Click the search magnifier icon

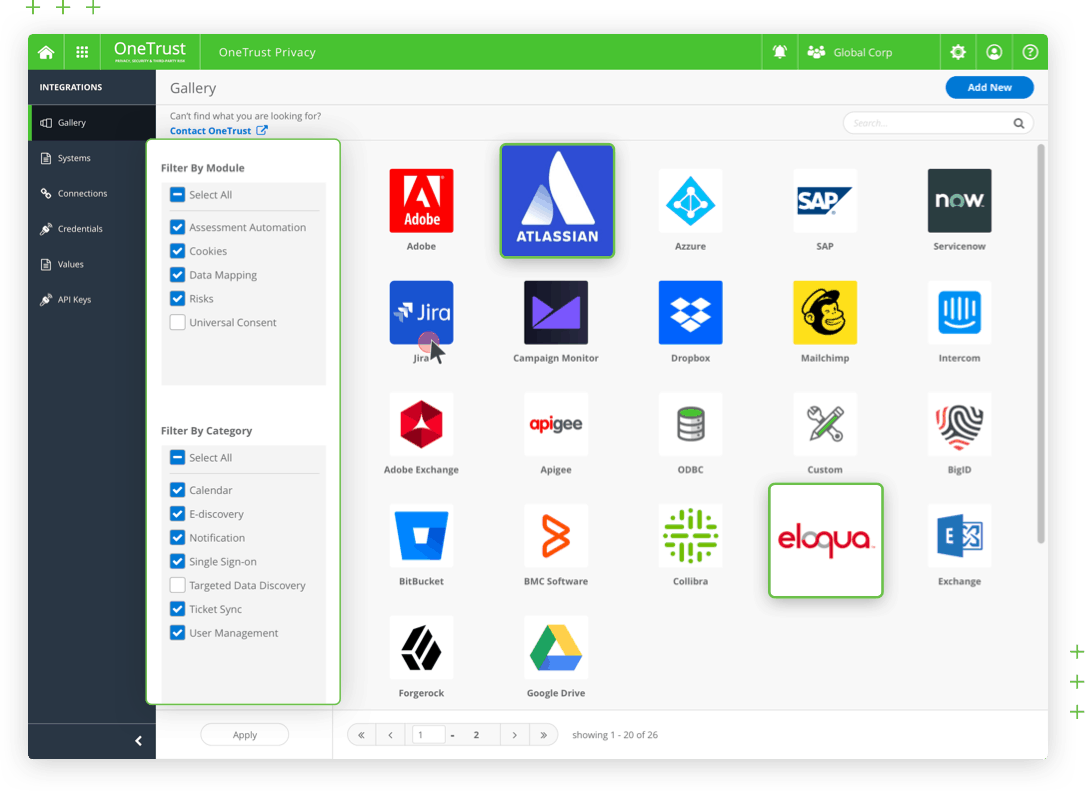pyautogui.click(x=1018, y=123)
